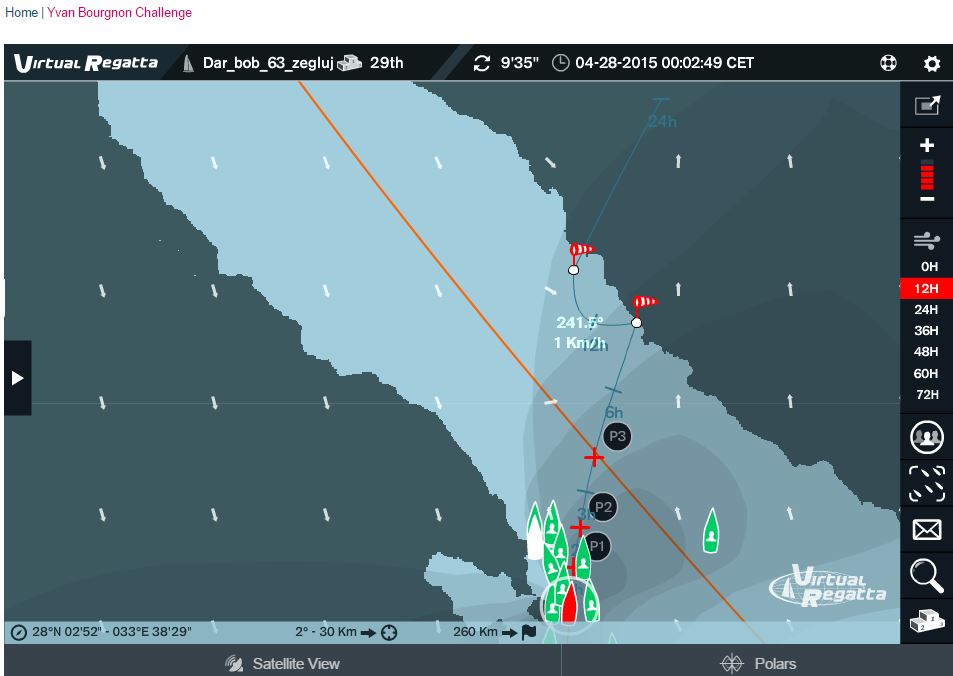Click the podium icon beside 29th
Viewport: 953px width, 676px height.
coord(349,63)
